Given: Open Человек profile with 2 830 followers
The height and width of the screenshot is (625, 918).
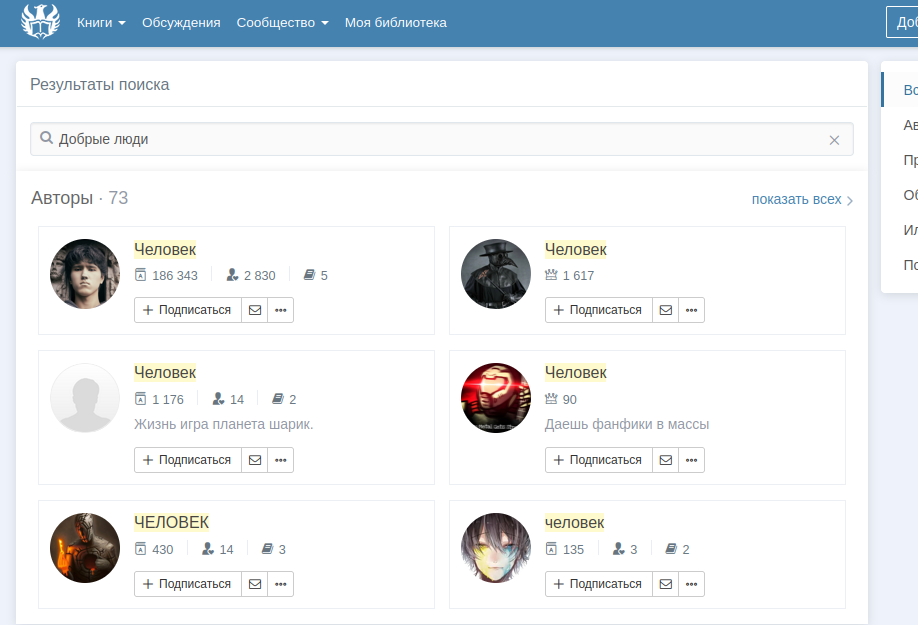Looking at the screenshot, I should point(165,250).
